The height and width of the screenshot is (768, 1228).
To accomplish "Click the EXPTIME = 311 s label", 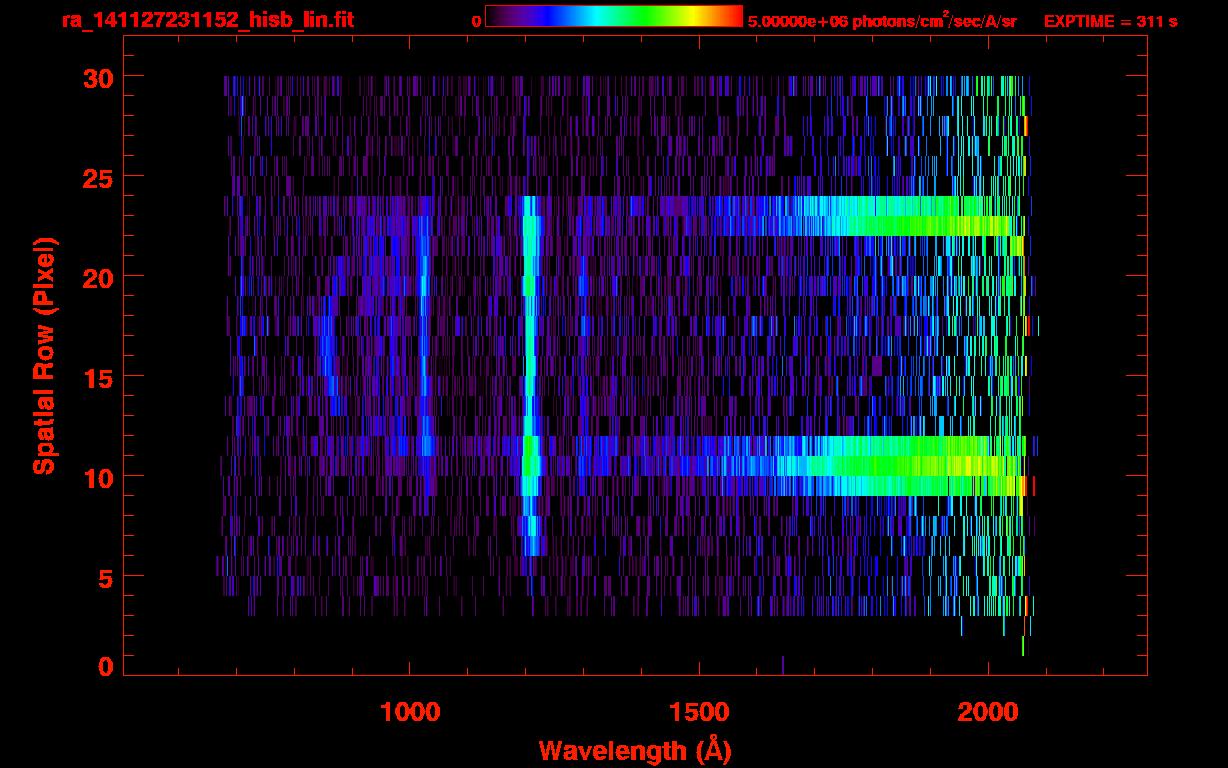I will (x=1110, y=21).
